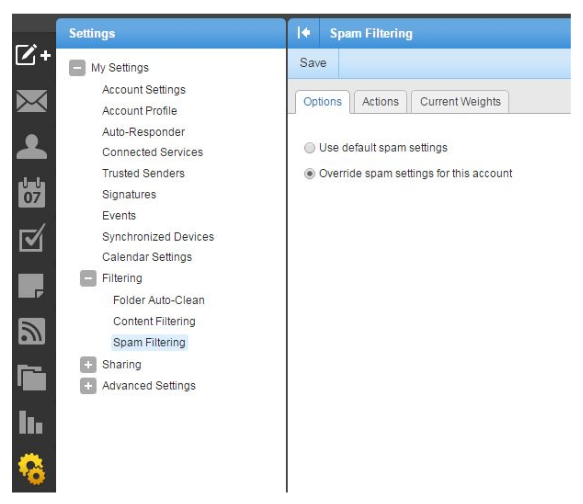583x504 pixels.
Task: Collapse the My Settings tree node
Action: (x=77, y=68)
